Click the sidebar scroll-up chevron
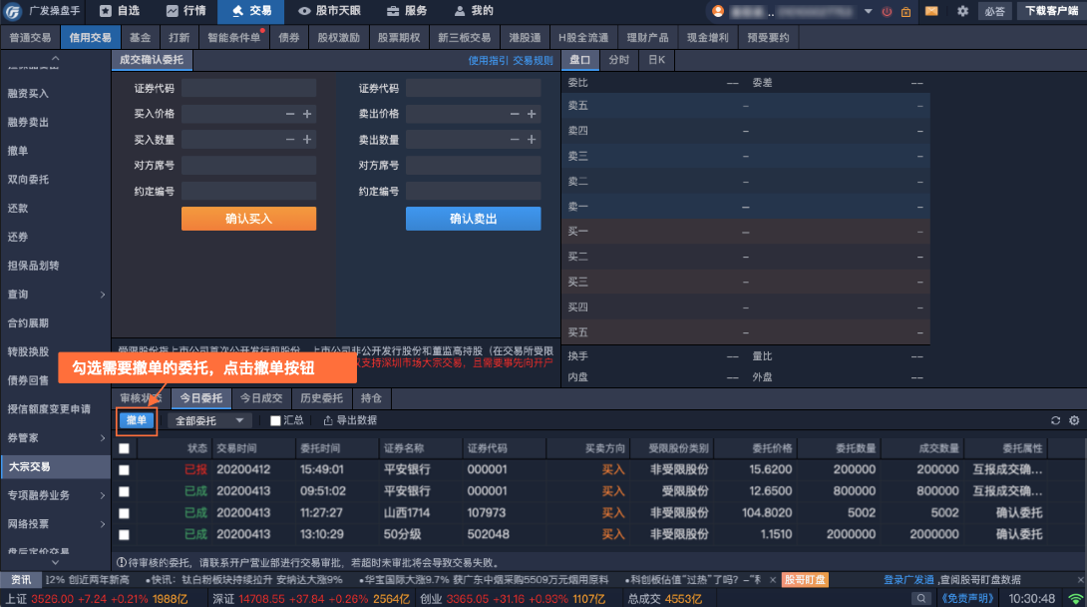Image resolution: width=1087 pixels, height=608 pixels. (x=55, y=59)
